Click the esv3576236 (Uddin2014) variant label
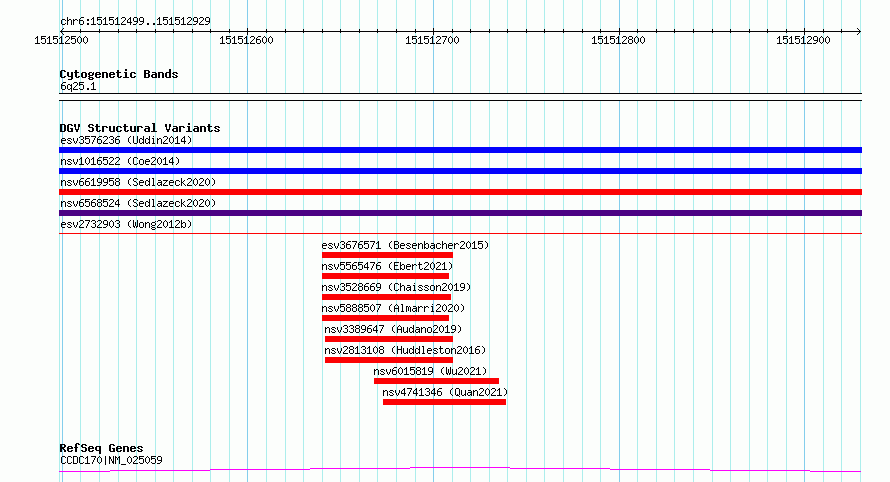 tap(126, 140)
